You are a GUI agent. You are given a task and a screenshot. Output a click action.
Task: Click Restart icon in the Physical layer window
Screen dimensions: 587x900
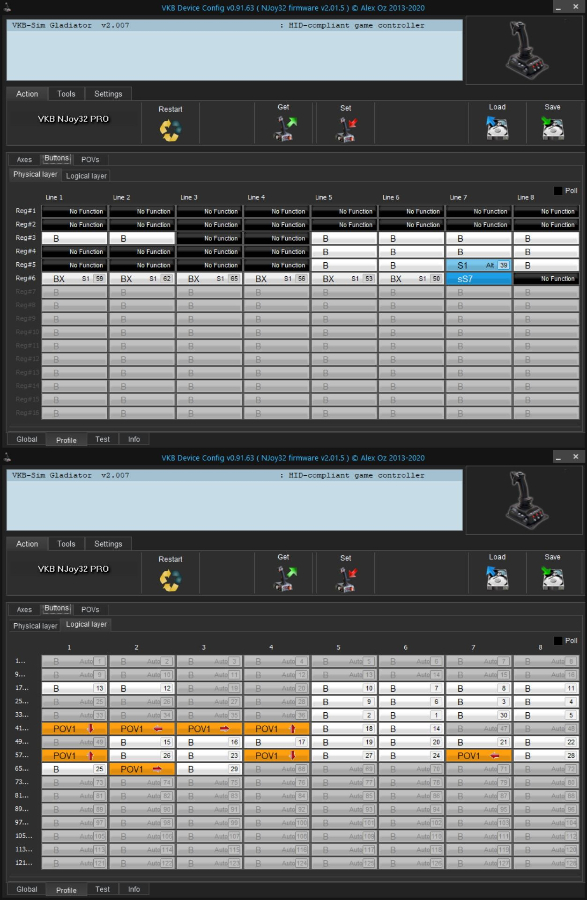pos(170,130)
